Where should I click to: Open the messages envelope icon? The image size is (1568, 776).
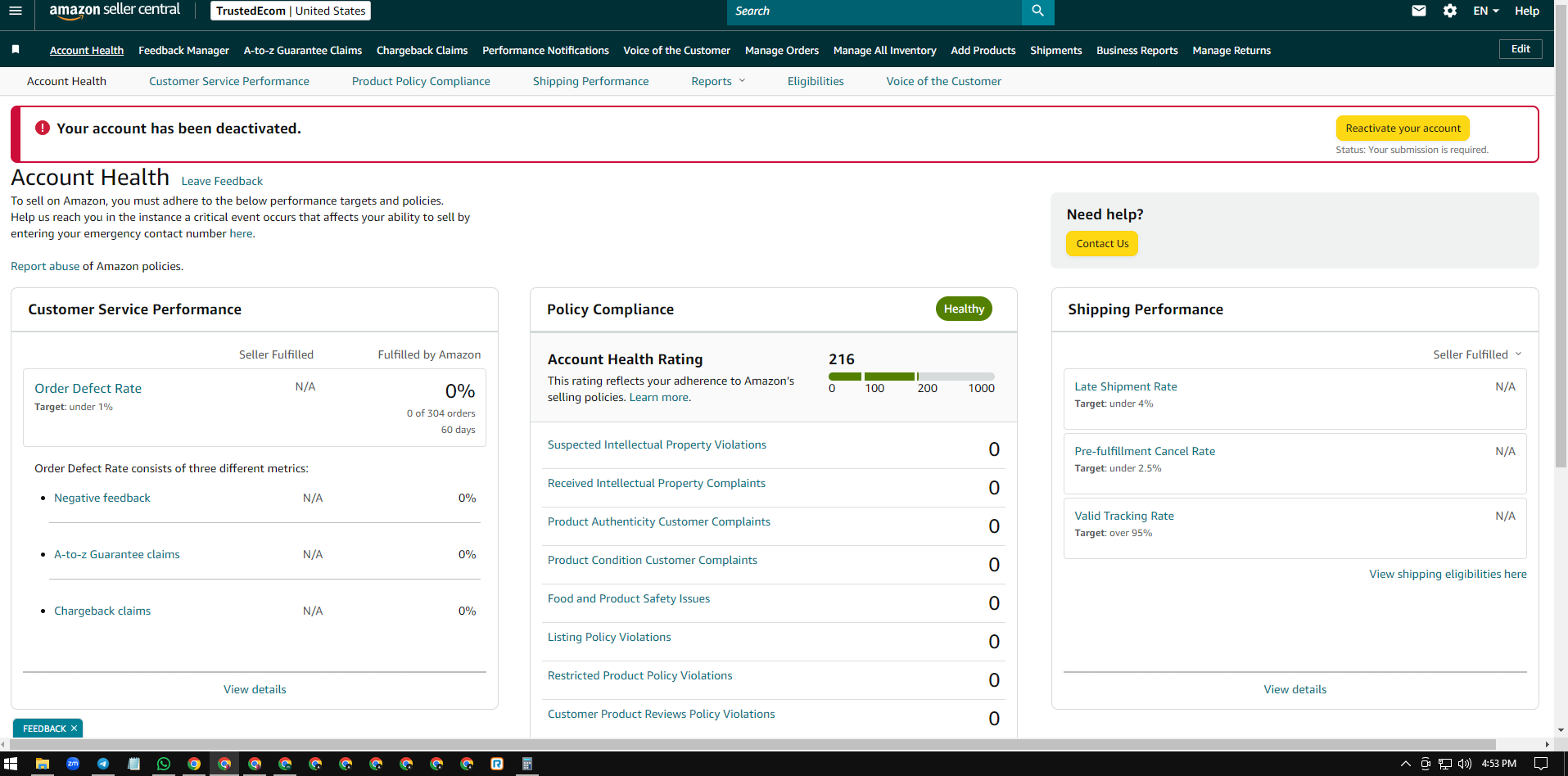click(1419, 11)
